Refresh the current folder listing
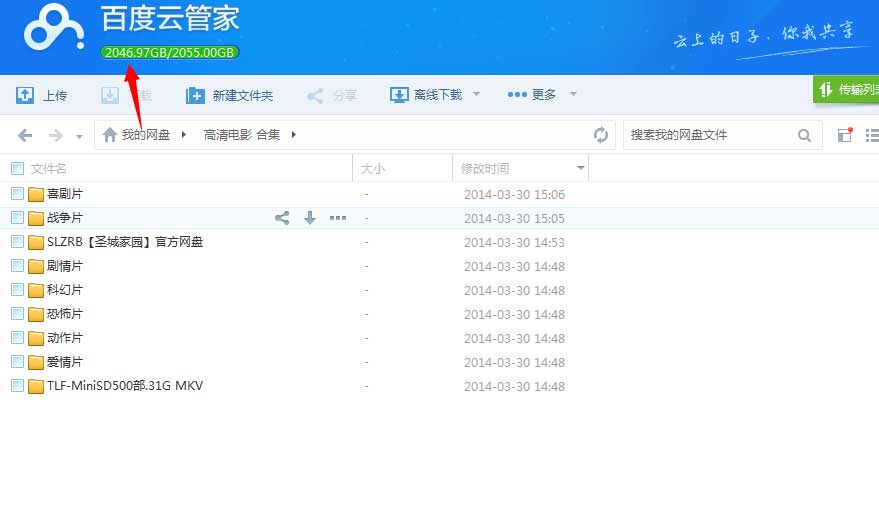The image size is (879, 517). pyautogui.click(x=601, y=135)
